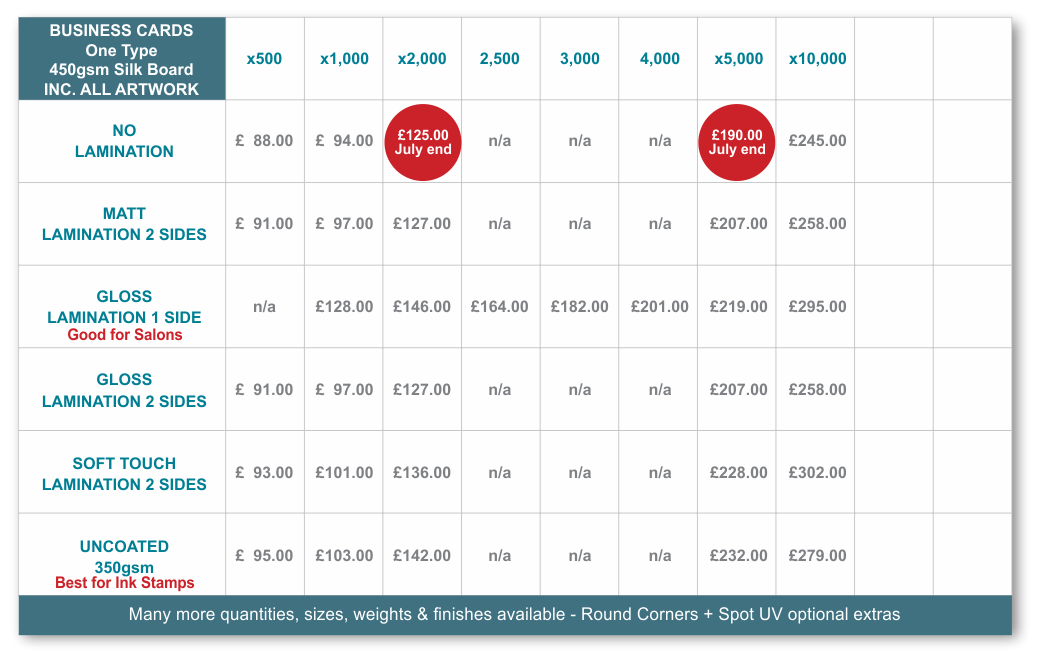Click the Best for Ink Stamps note
This screenshot has height=662, width=1042.
[x=125, y=583]
